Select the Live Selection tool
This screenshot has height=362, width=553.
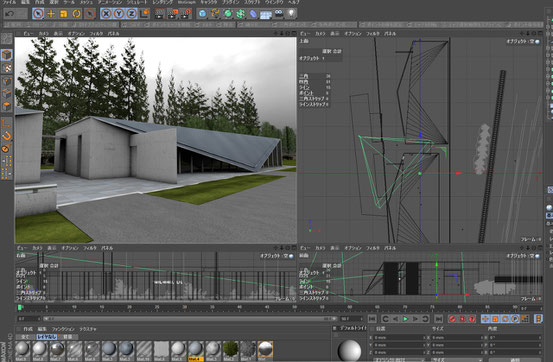(x=38, y=14)
